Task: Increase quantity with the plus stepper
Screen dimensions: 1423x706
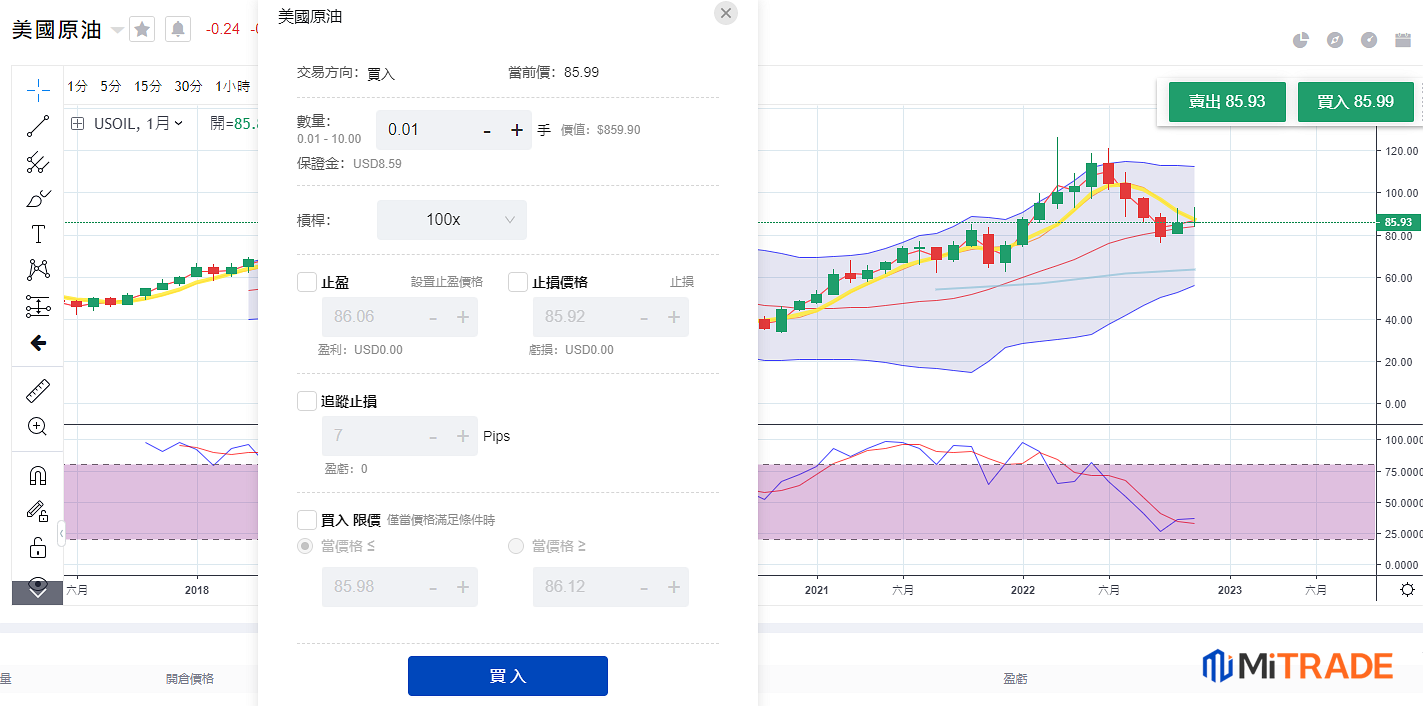Action: click(x=517, y=130)
